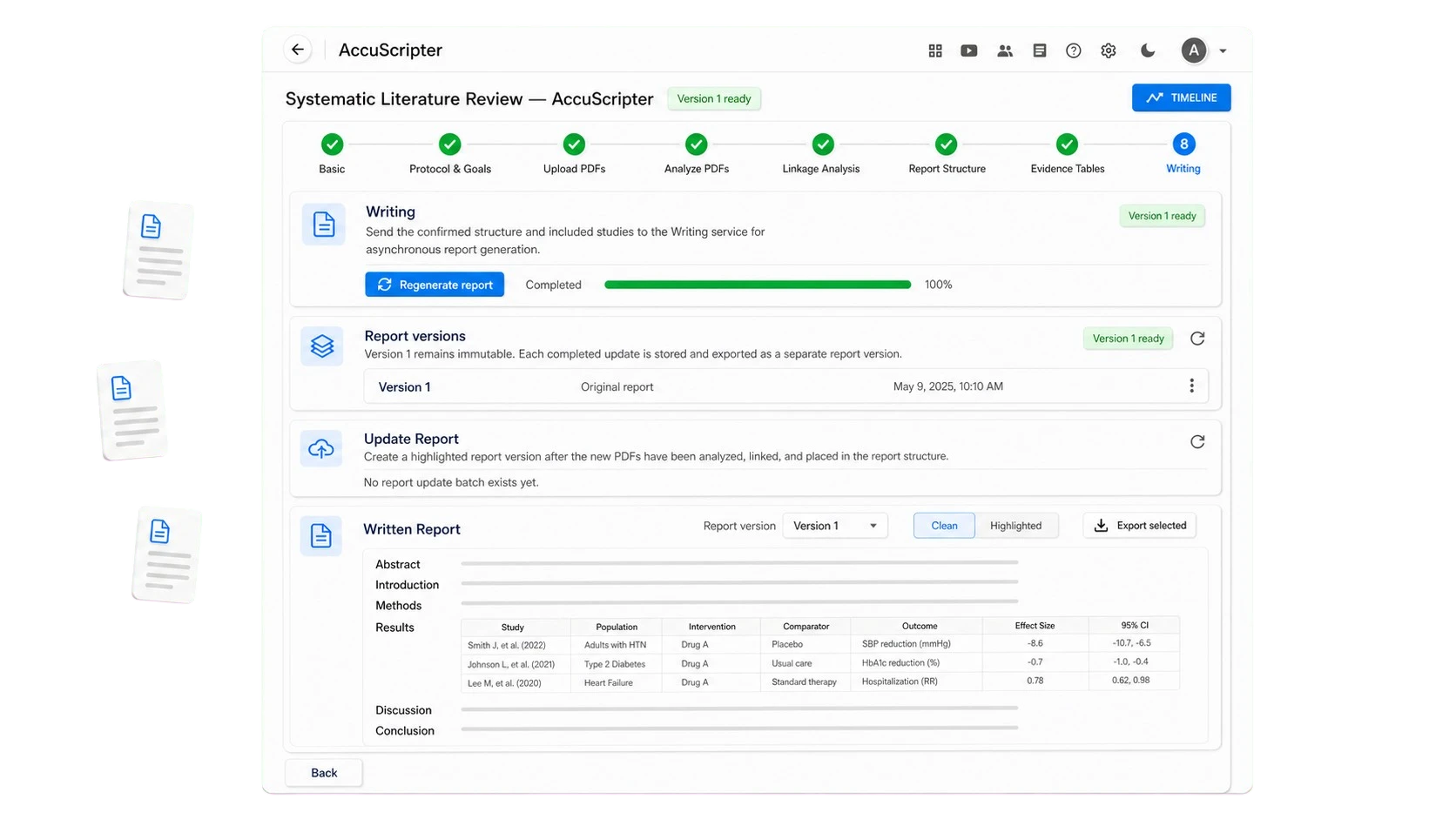This screenshot has height=819, width=1456.
Task: Click the Back button
Action: click(324, 773)
